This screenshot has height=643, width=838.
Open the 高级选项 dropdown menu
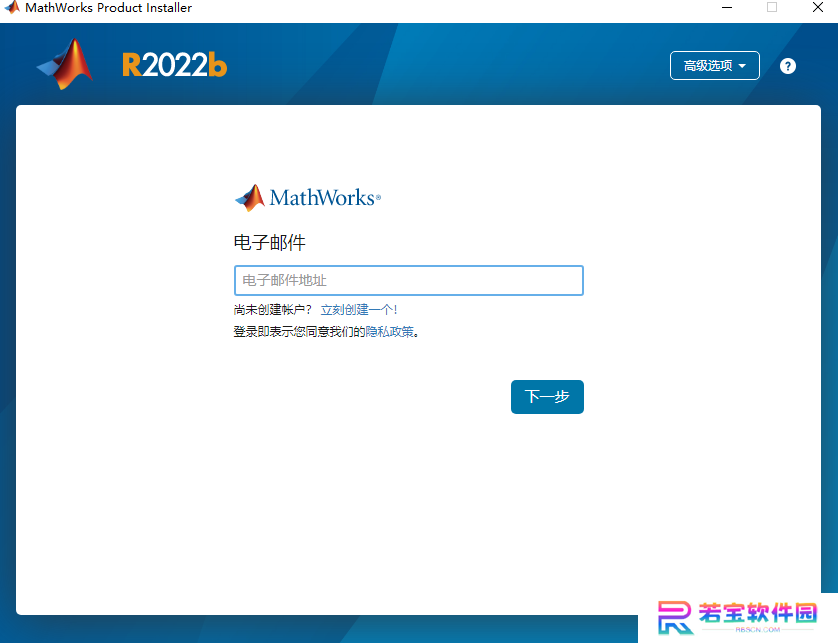click(715, 66)
